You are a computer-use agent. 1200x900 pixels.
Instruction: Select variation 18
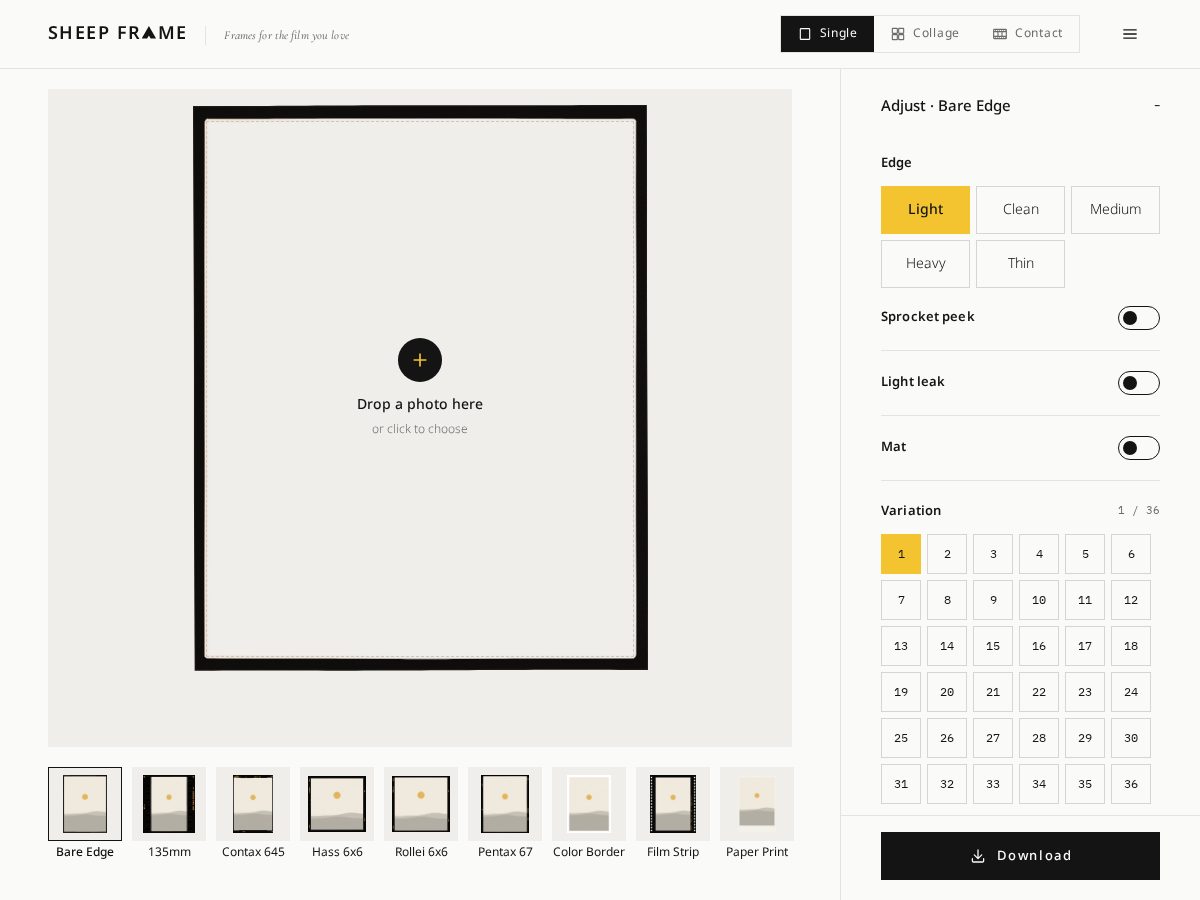(1131, 646)
